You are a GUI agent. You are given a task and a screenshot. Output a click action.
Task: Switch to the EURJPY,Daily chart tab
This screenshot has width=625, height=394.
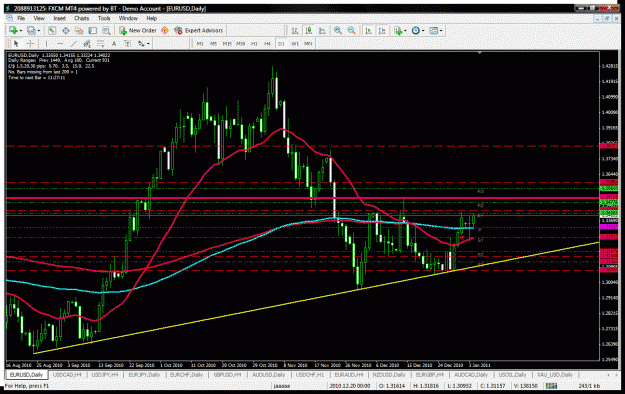tap(144, 375)
